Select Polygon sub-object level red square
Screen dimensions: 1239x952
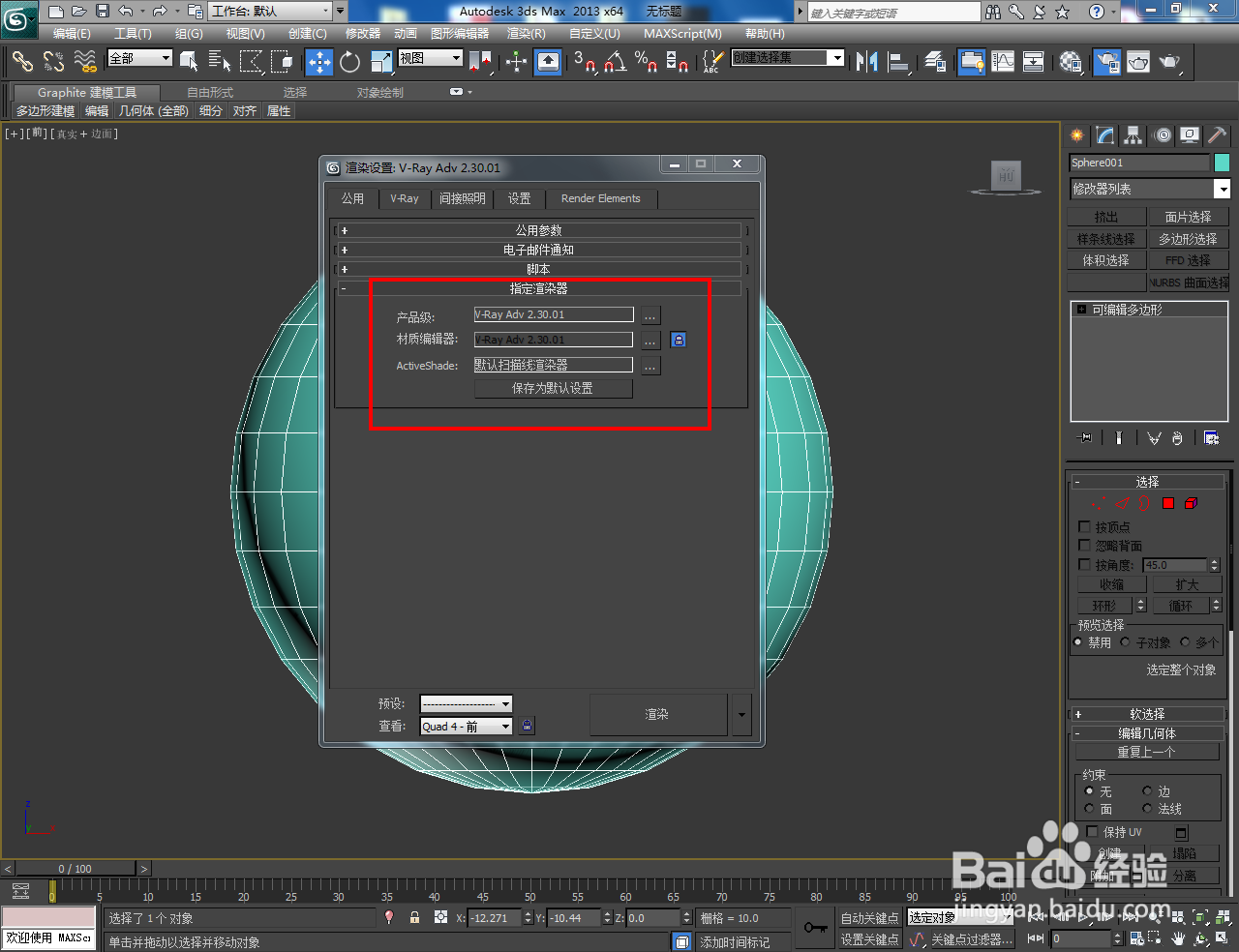tap(1168, 503)
